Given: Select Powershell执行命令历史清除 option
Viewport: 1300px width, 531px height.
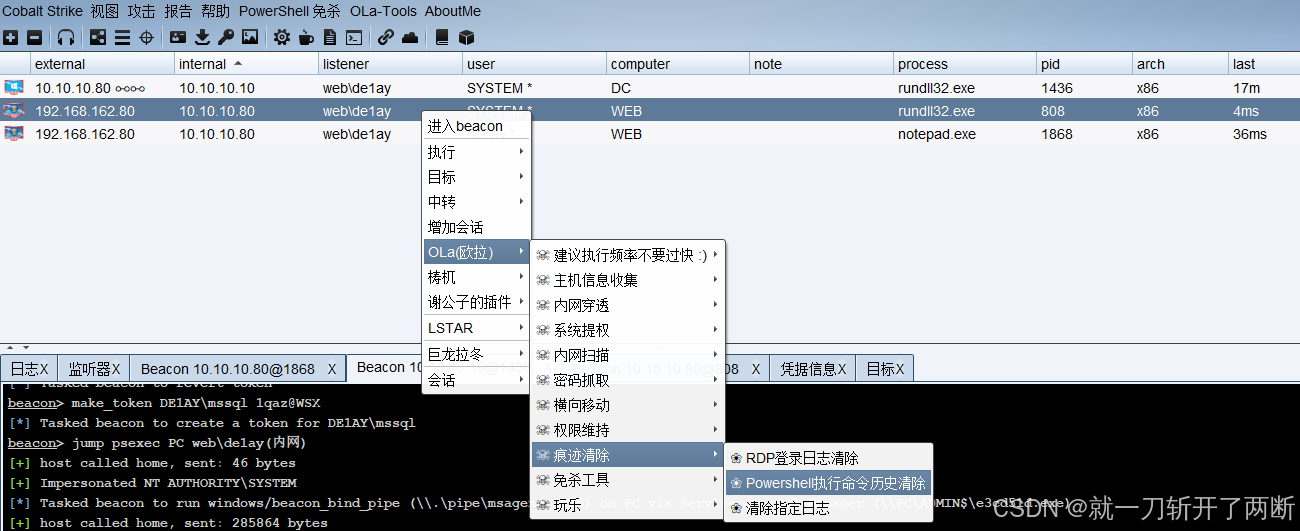Looking at the screenshot, I should click(x=828, y=483).
